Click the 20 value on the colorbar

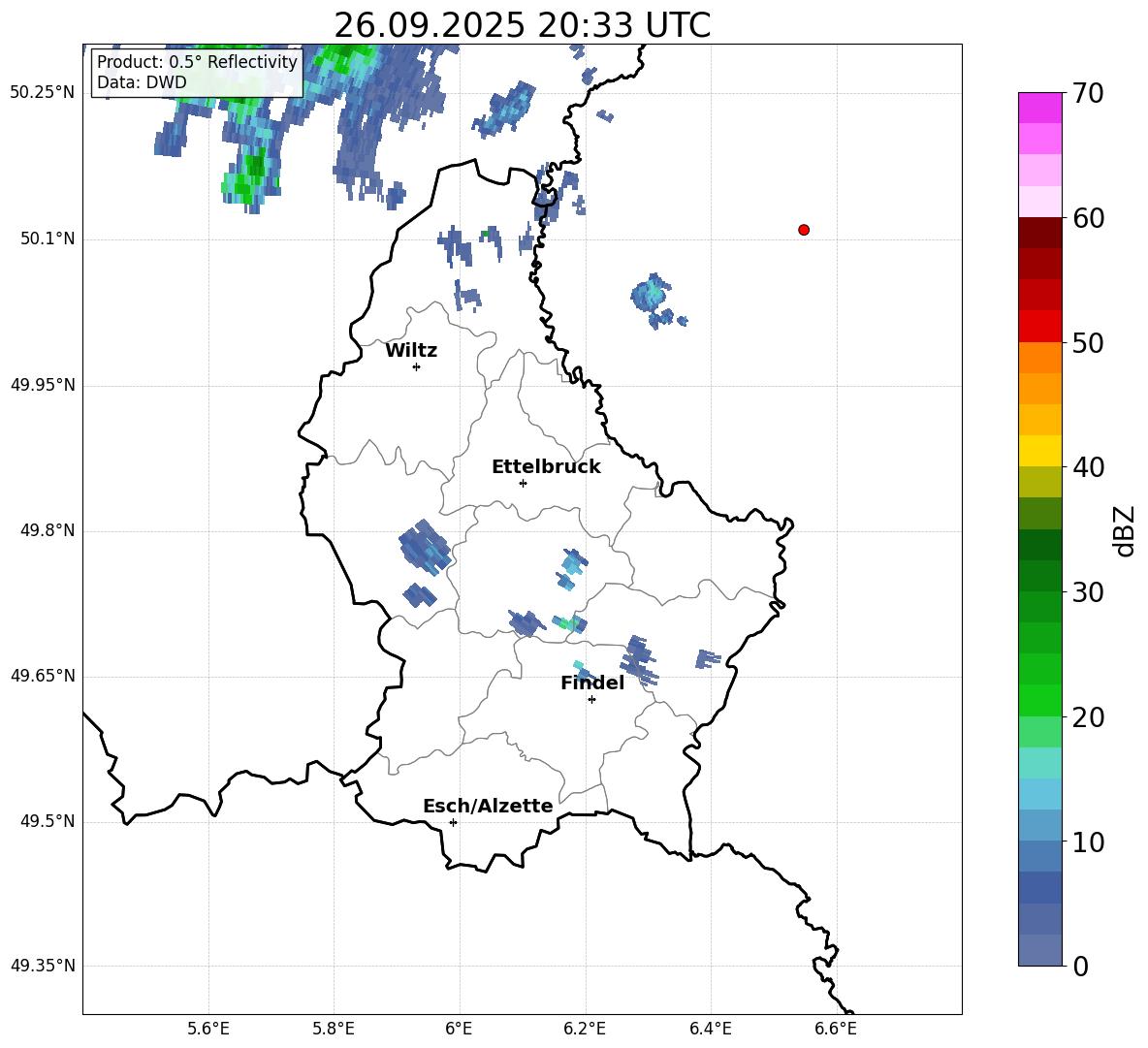[1087, 717]
